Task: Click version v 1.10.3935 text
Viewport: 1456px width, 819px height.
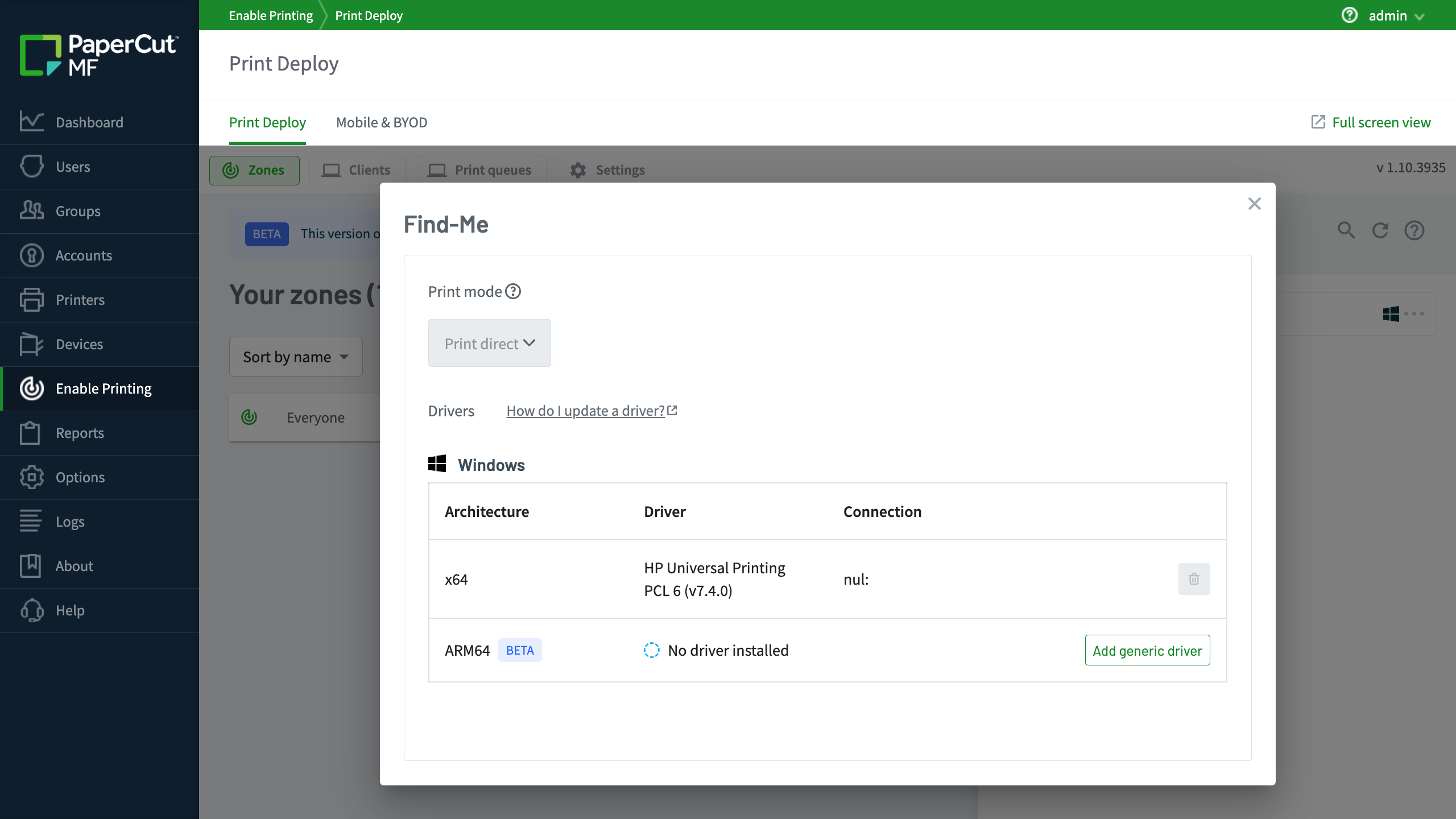Action: click(1410, 168)
